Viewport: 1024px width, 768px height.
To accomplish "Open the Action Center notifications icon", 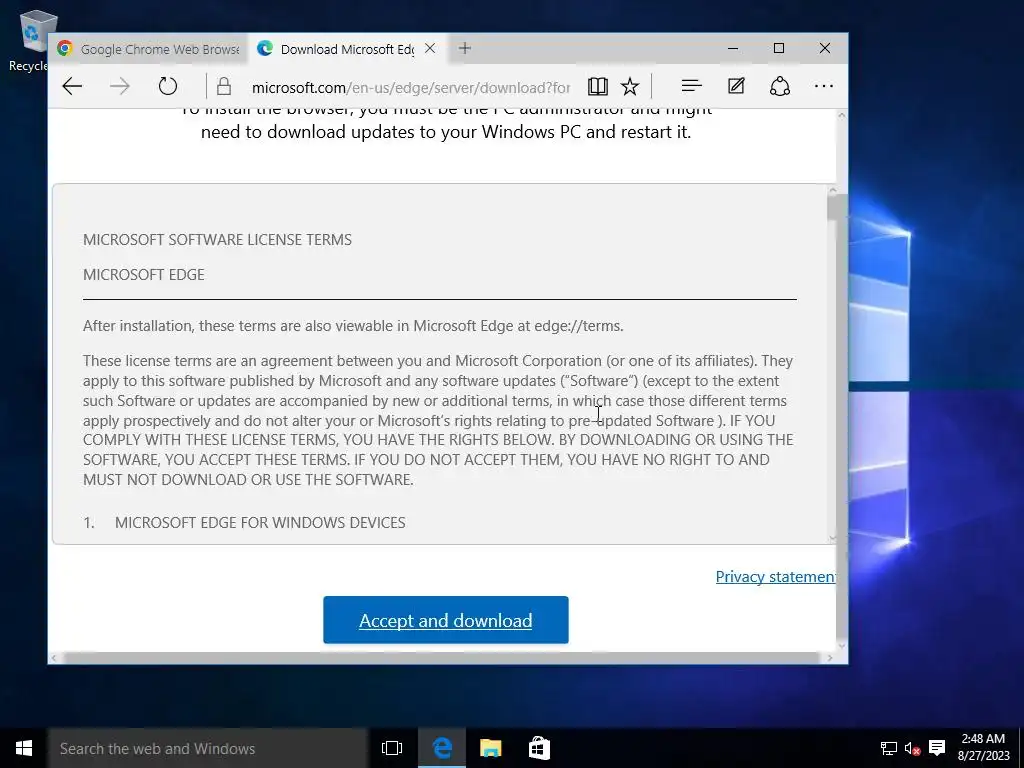I will click(937, 748).
